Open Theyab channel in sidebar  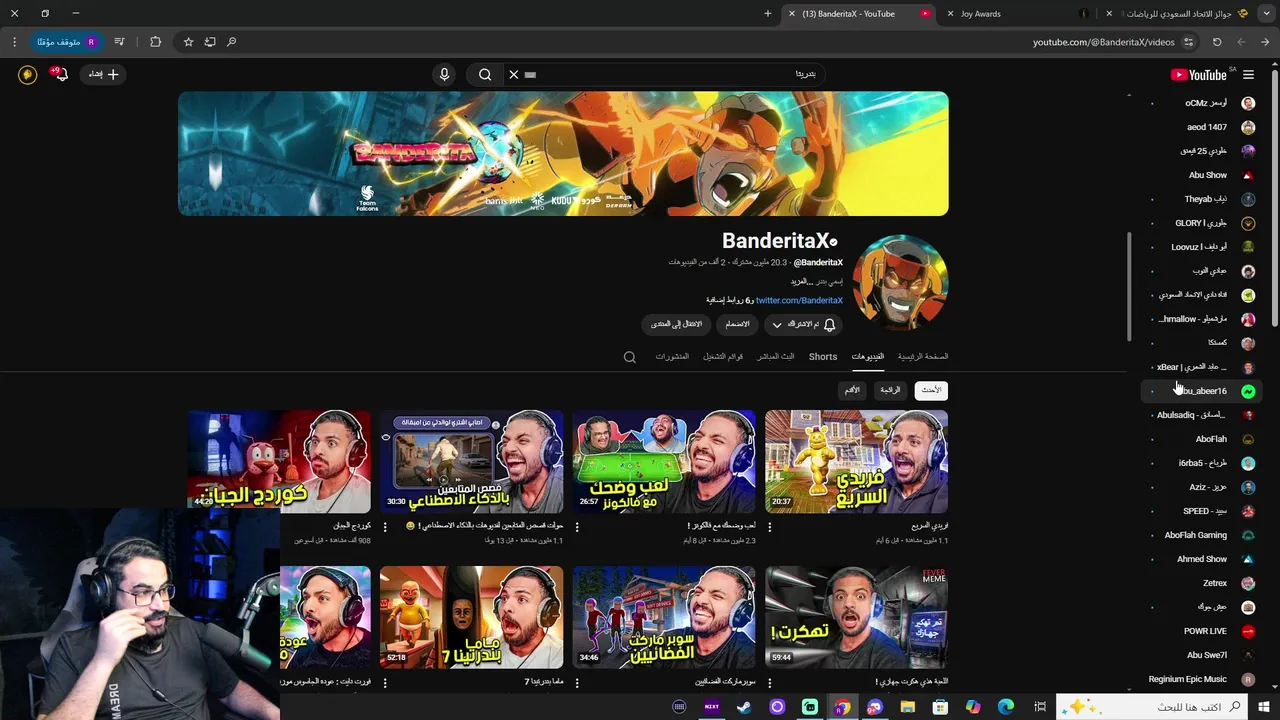(x=1203, y=199)
